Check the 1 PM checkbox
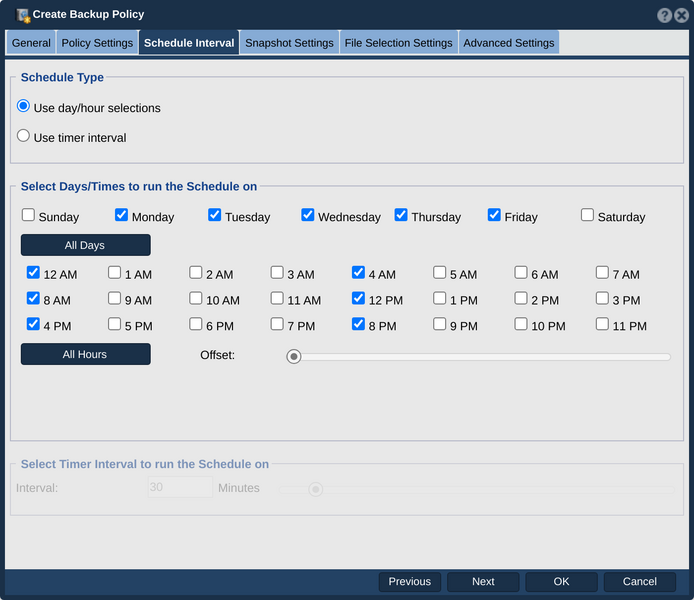 pos(440,298)
